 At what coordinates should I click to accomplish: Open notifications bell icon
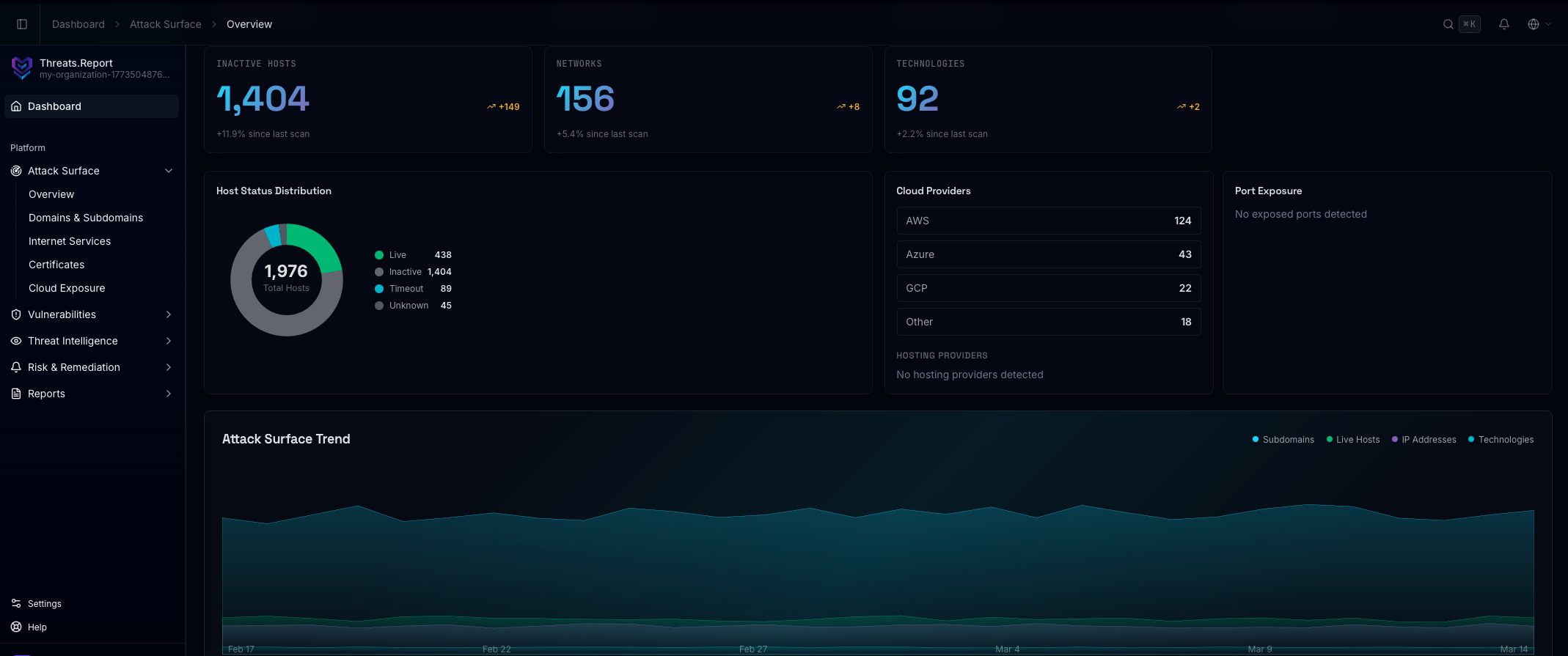coord(1503,24)
